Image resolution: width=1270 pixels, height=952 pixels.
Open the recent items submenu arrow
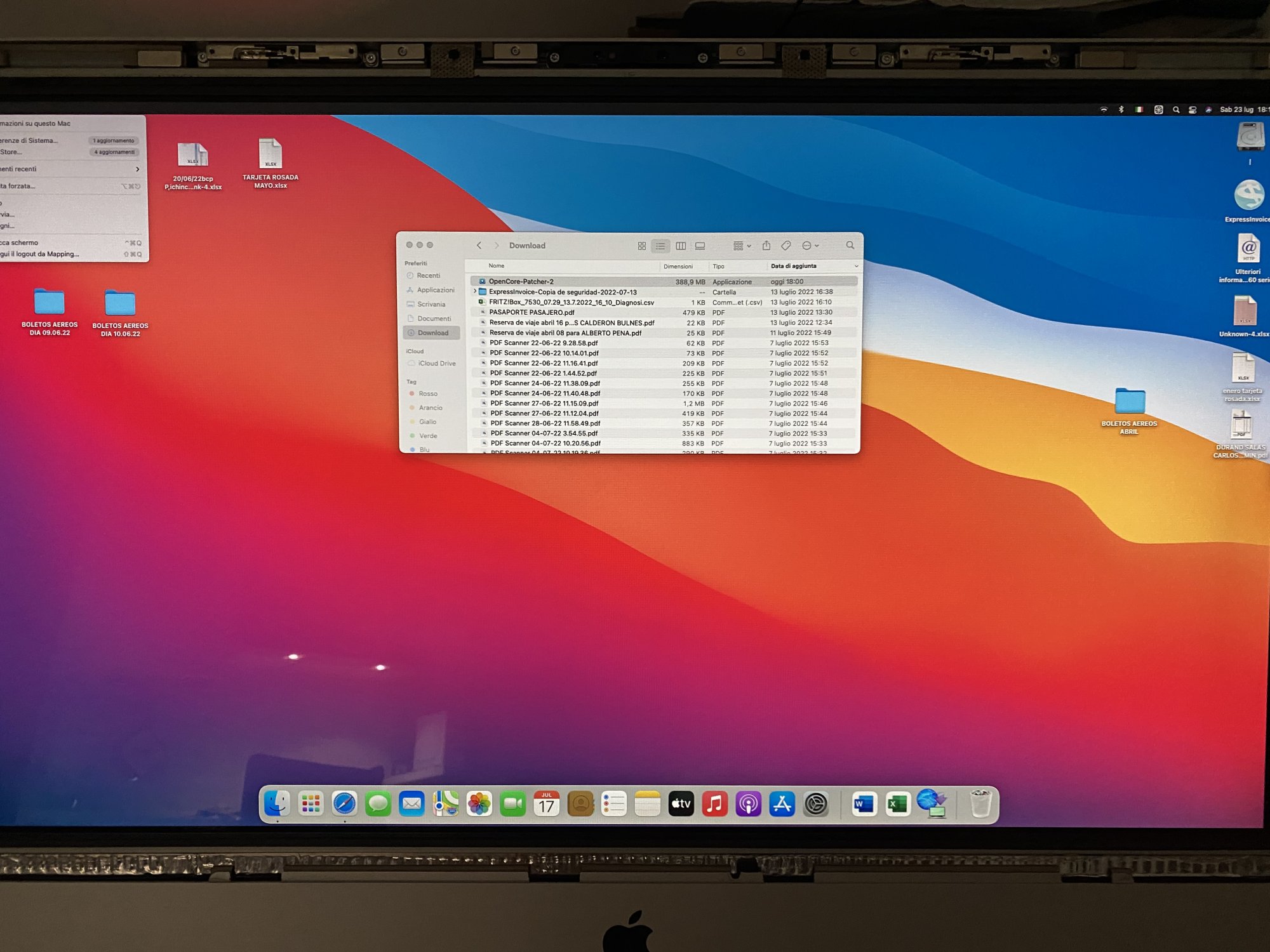(x=137, y=169)
